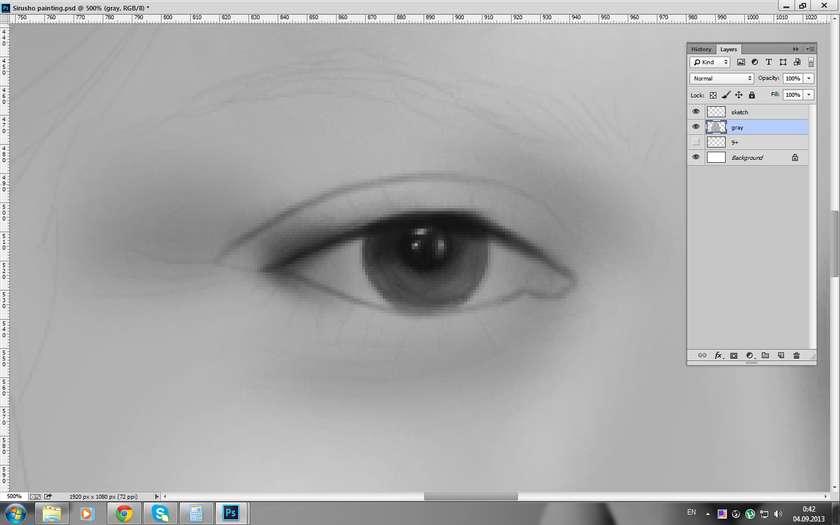Screen dimensions: 840x525
Task: Create a new layer in Layers panel
Action: [x=780, y=355]
